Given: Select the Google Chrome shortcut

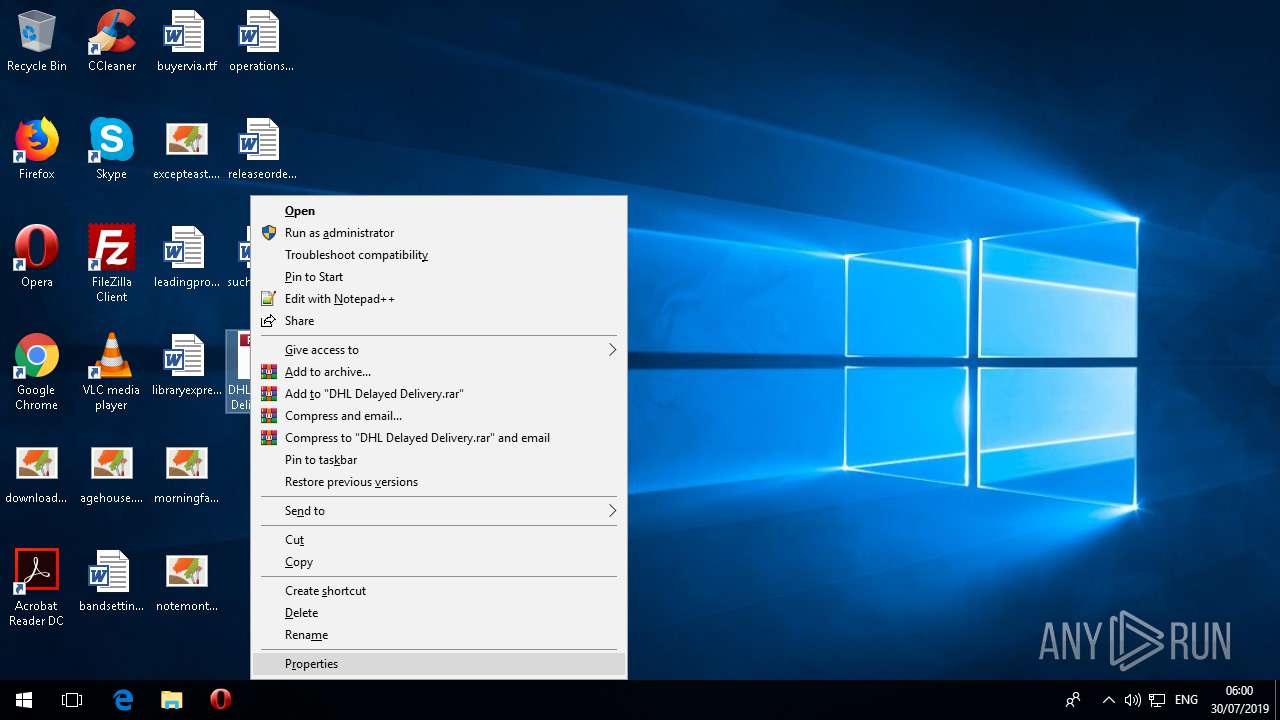Looking at the screenshot, I should [37, 372].
